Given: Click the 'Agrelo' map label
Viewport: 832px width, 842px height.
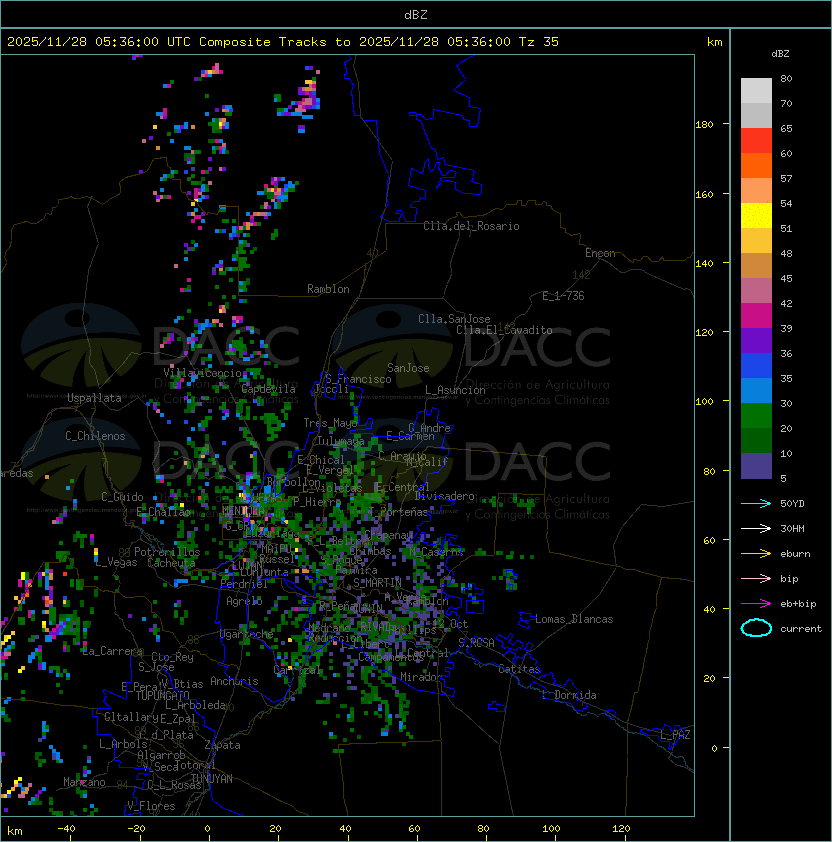Looking at the screenshot, I should [244, 601].
